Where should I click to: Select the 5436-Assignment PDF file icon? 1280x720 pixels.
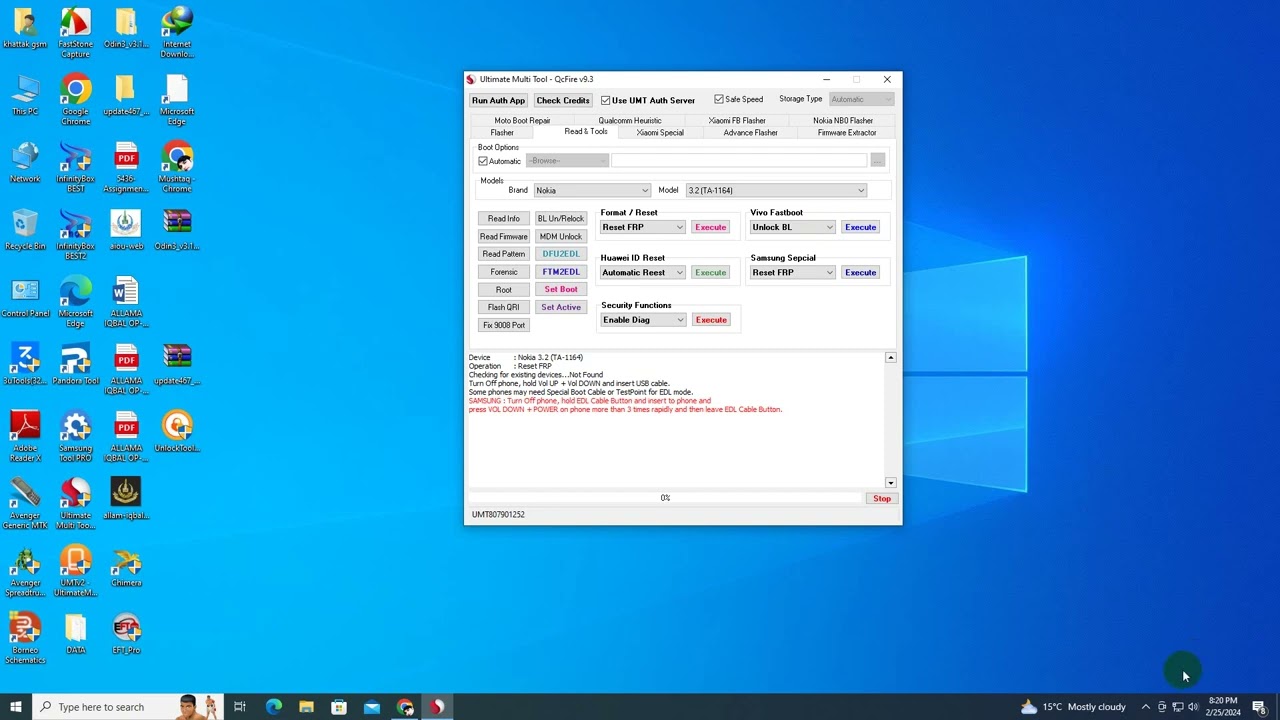[126, 167]
